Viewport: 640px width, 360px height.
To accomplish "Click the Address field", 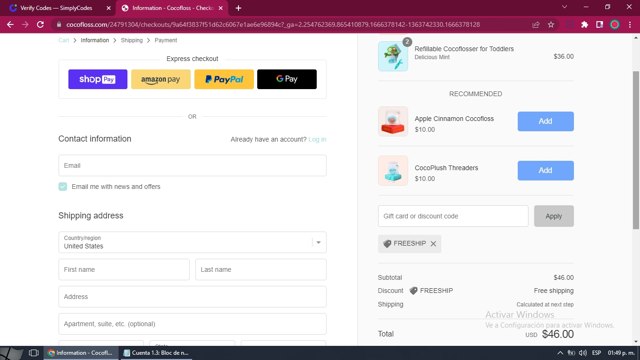I will click(x=192, y=297).
